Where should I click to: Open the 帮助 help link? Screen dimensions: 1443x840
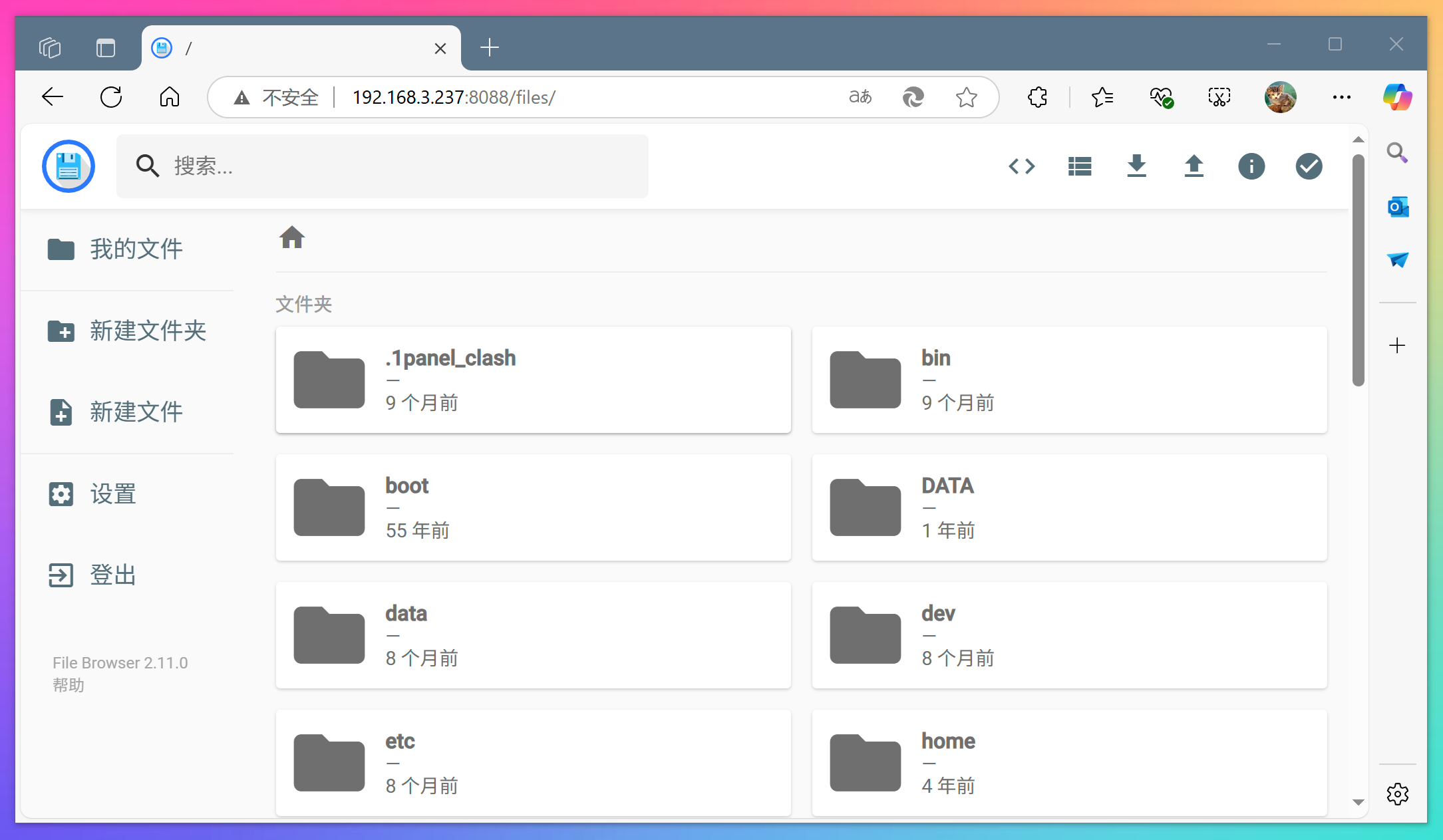[x=69, y=685]
